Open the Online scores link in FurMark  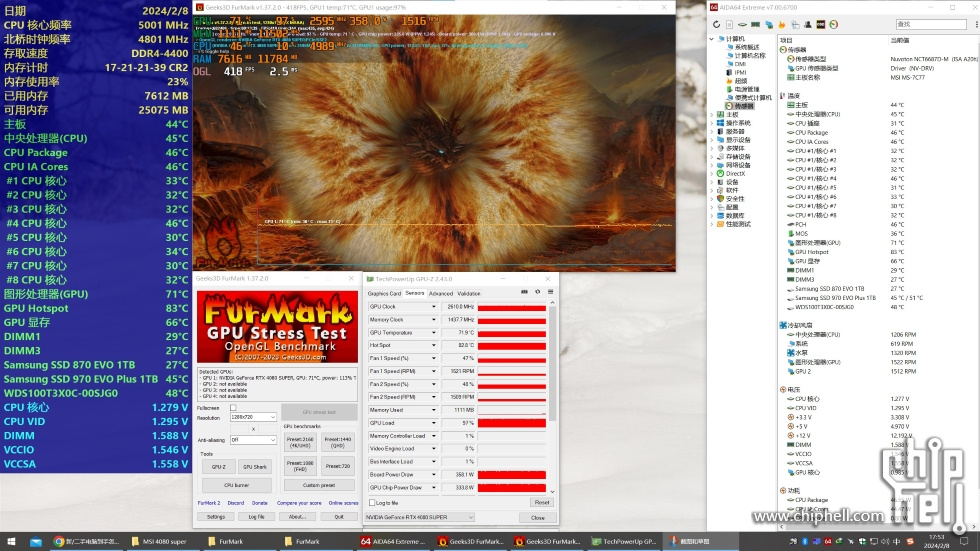[x=343, y=503]
